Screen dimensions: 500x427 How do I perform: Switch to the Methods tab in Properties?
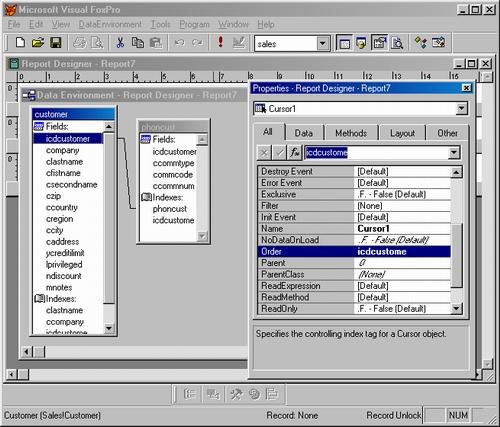[351, 133]
